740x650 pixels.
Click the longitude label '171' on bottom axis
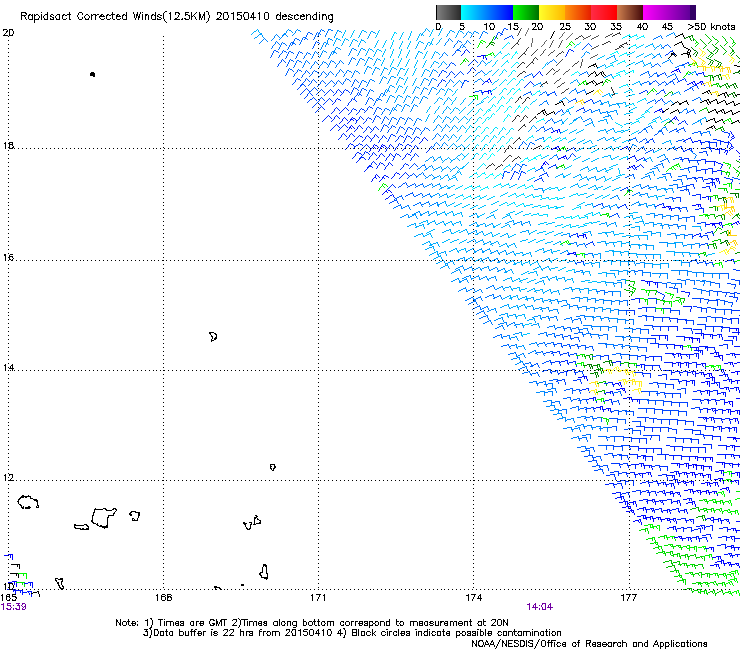[x=318, y=598]
